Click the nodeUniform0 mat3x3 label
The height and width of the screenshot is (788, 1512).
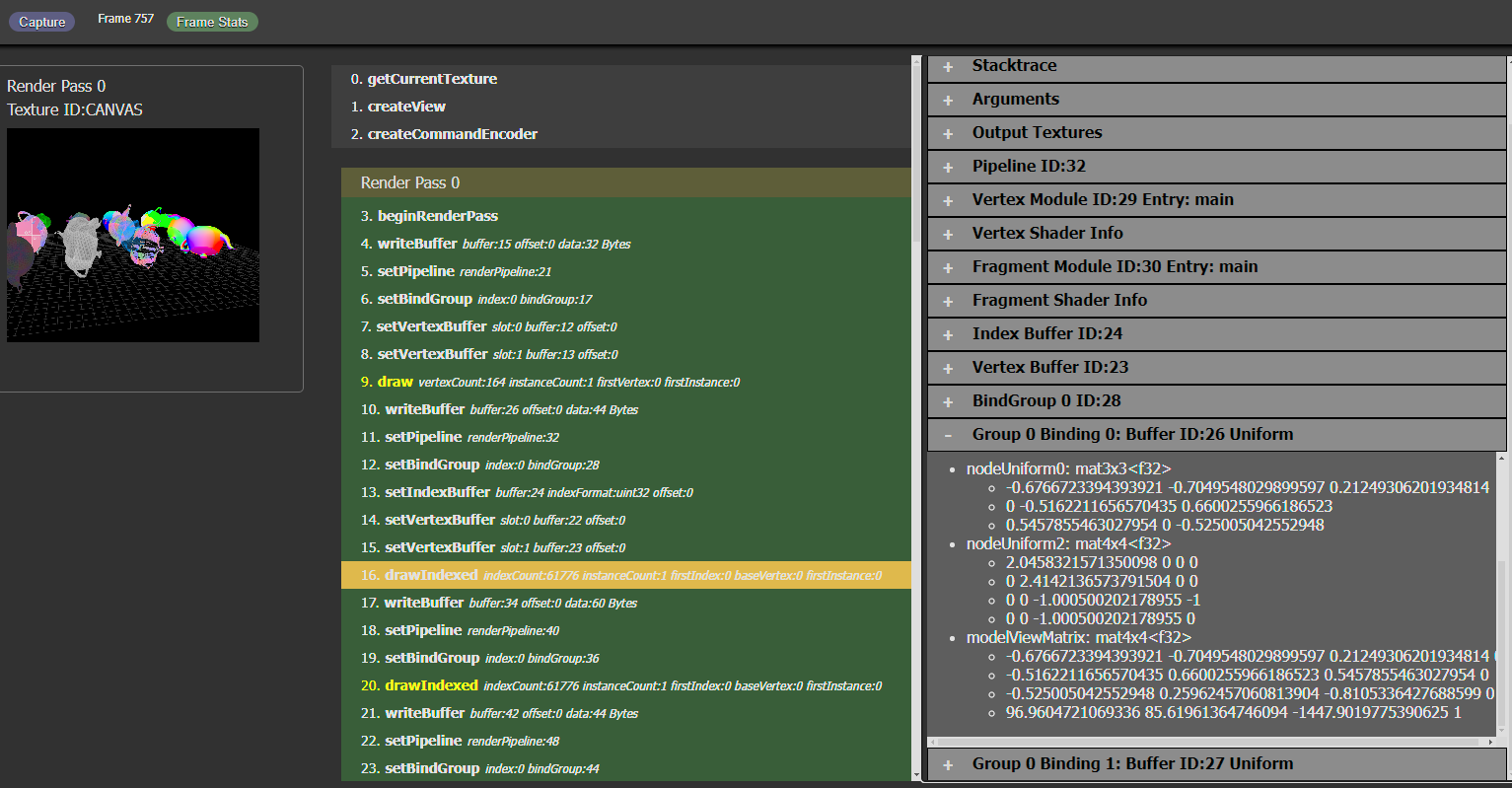pos(1068,468)
